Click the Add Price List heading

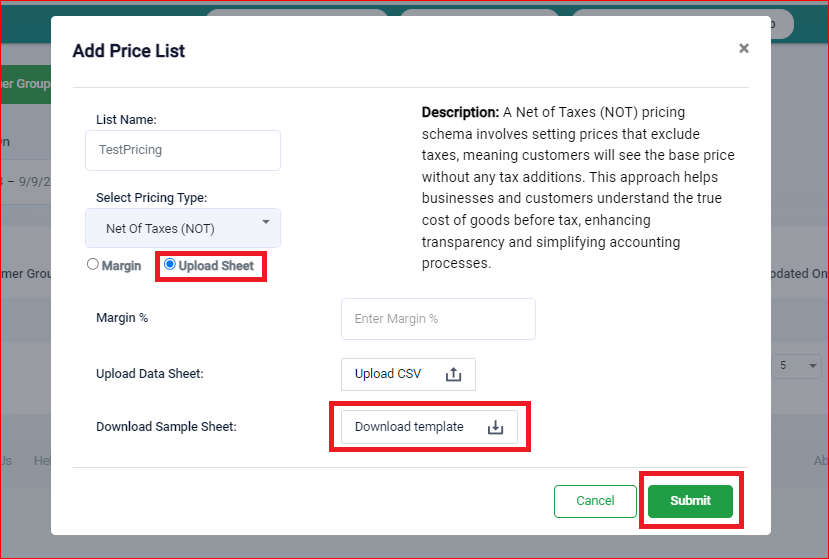coord(129,51)
